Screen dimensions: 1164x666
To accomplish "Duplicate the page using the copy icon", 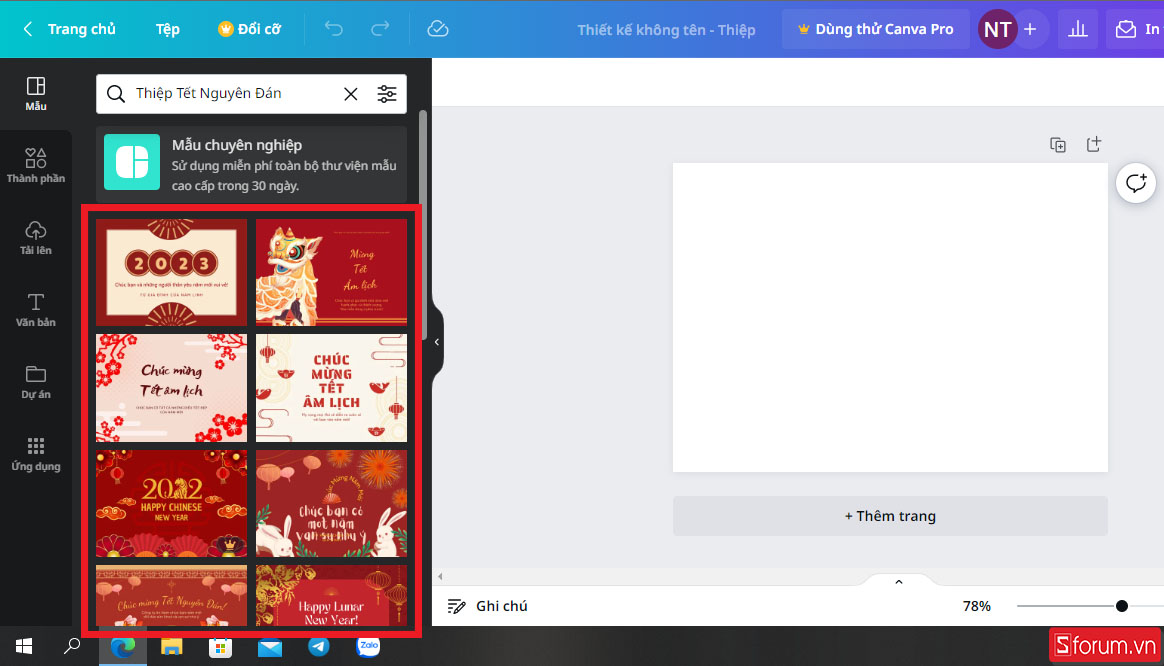I will click(1058, 145).
